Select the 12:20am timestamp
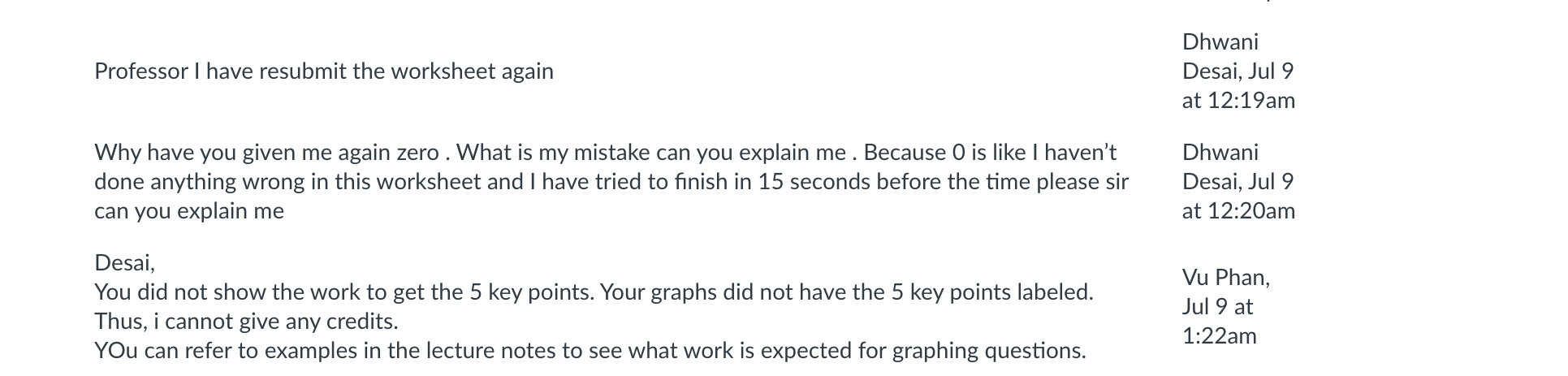This screenshot has width=1568, height=376. click(x=1238, y=211)
